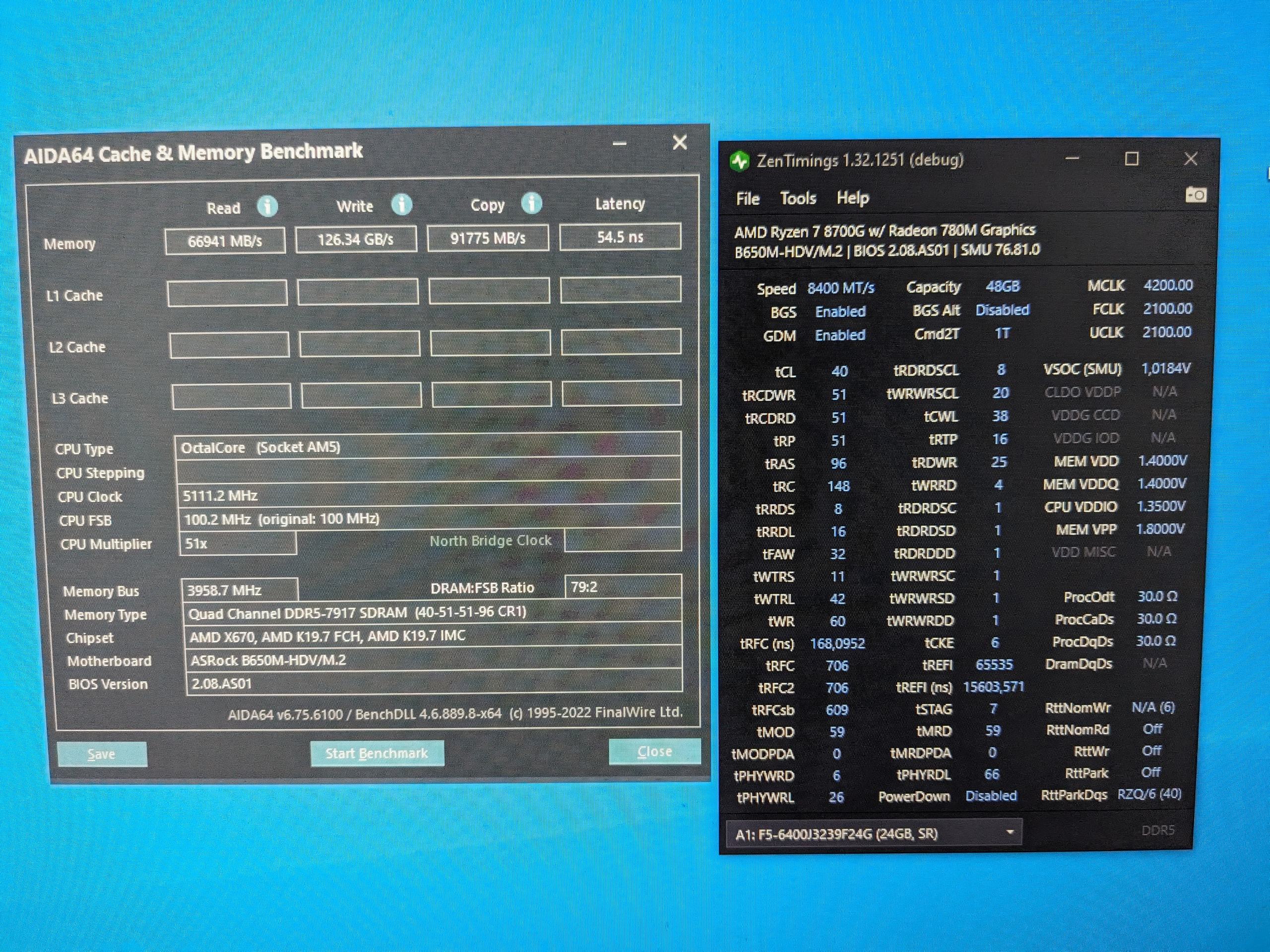Click the Memory Read result field

[225, 241]
